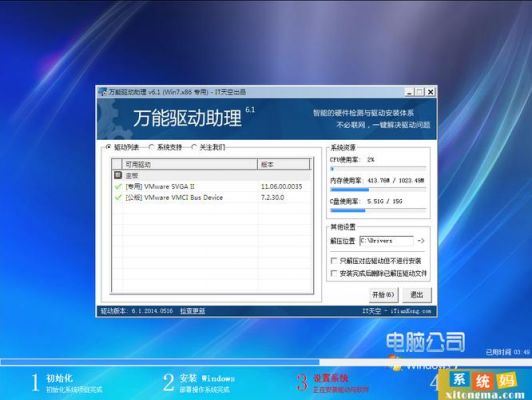Click the 可用驱动 column header
This screenshot has height=400, width=532.
[x=189, y=165]
